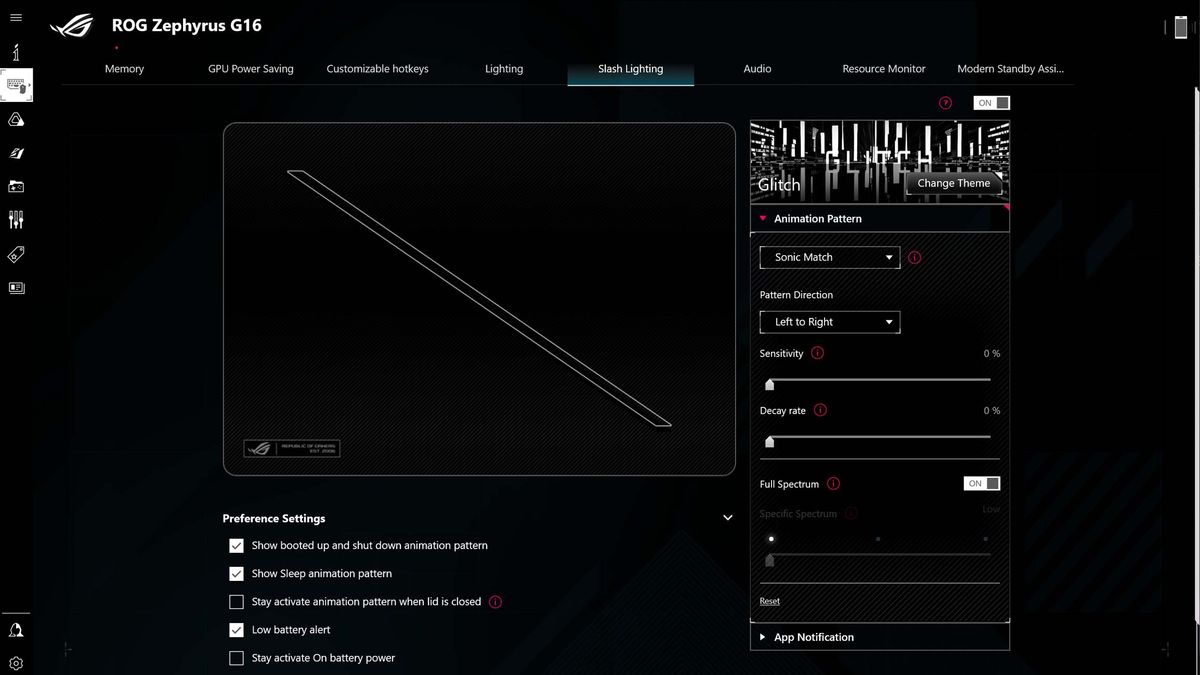Open Aura Sync triangle icon in sidebar

coord(16,120)
